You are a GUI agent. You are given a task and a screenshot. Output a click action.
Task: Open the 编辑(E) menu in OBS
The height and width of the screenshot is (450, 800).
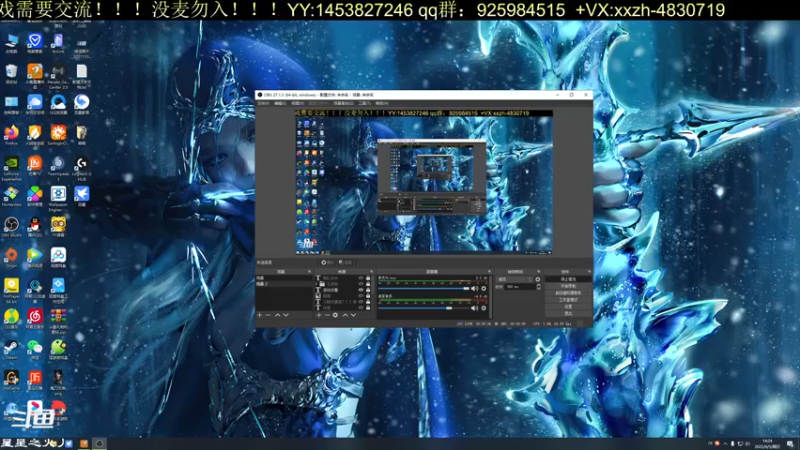point(280,103)
